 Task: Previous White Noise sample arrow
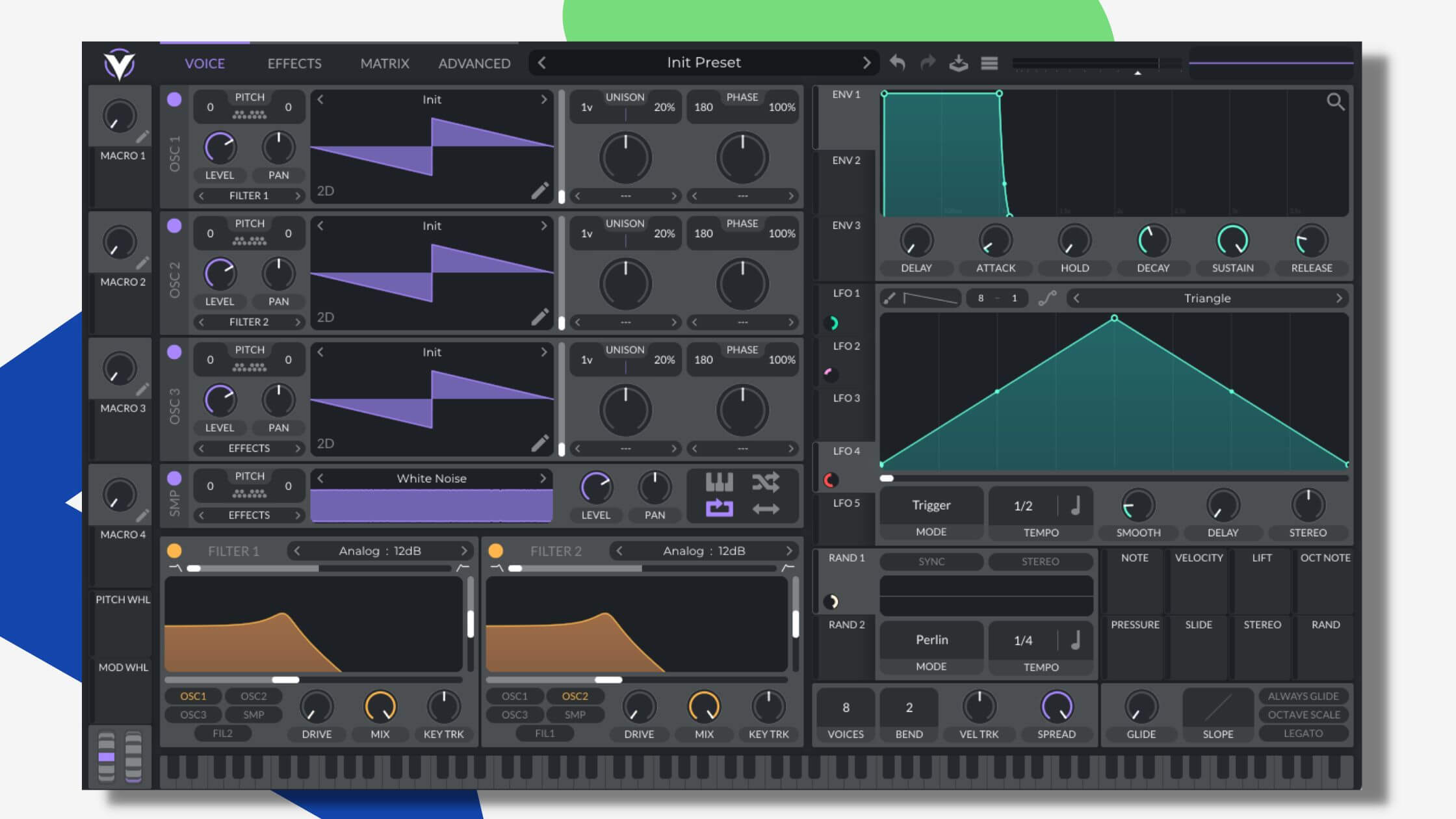(x=320, y=478)
